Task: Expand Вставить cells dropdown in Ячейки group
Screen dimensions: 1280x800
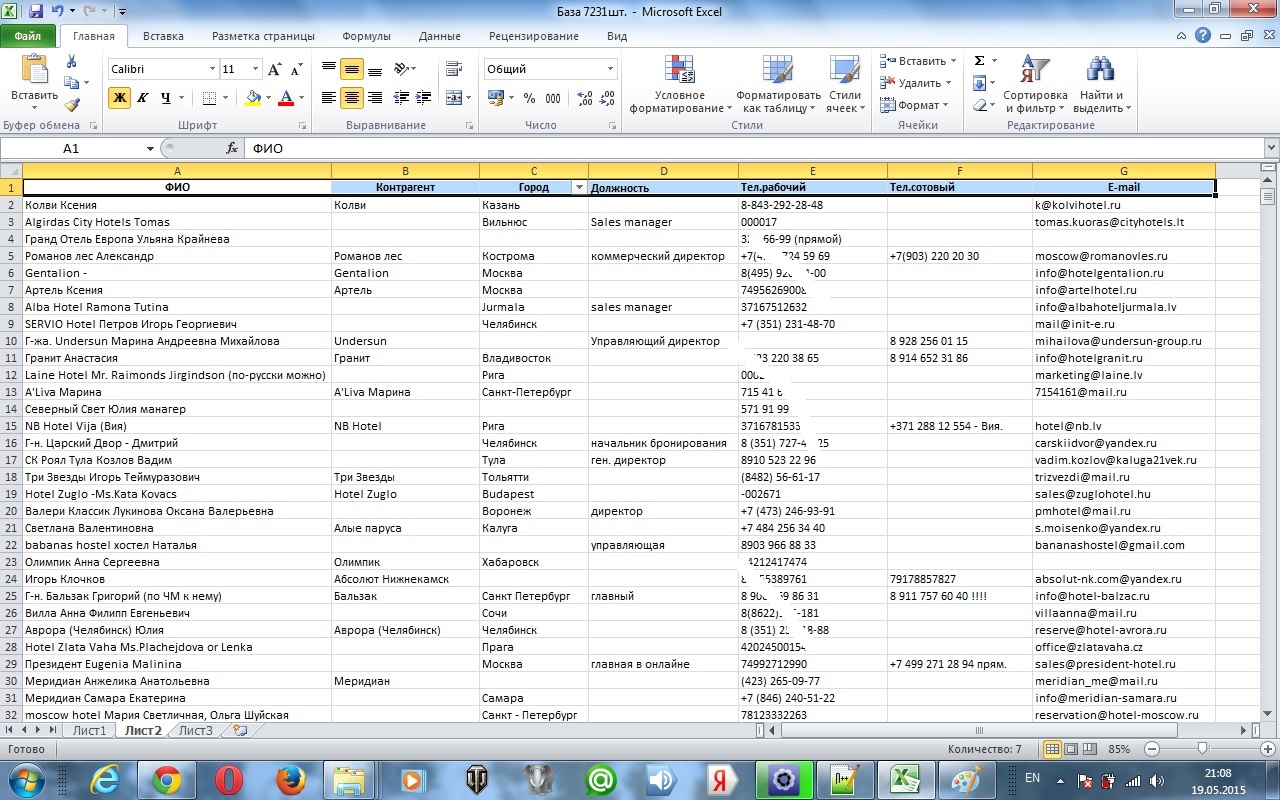Action: (953, 61)
